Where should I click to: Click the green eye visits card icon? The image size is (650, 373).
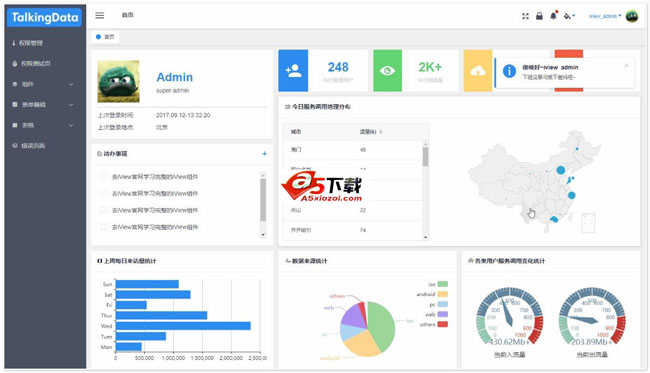(x=388, y=70)
